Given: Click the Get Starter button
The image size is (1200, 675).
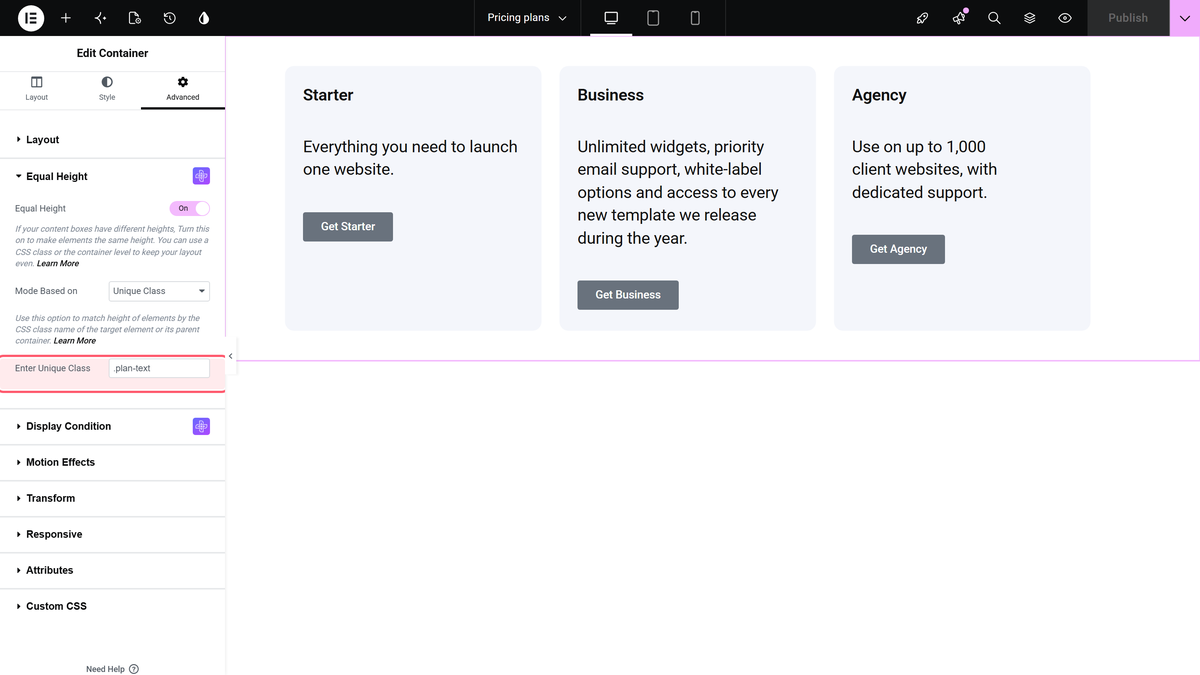Looking at the screenshot, I should 348,227.
